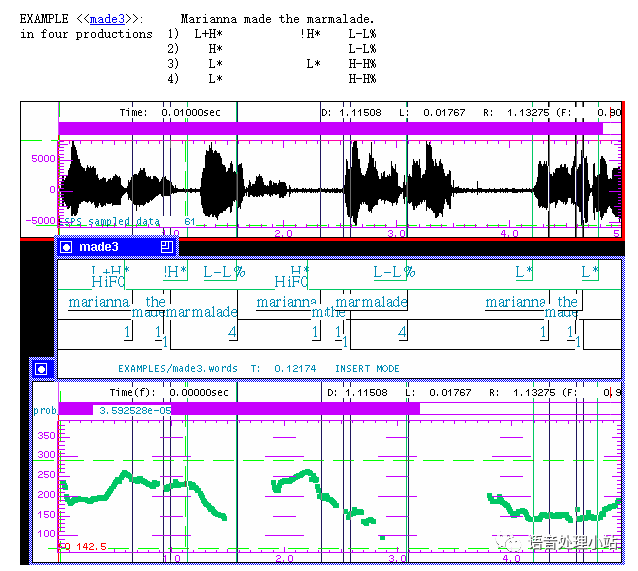This screenshot has width=638, height=571.
Task: Click the '1)' production row number
Action: (x=173, y=34)
